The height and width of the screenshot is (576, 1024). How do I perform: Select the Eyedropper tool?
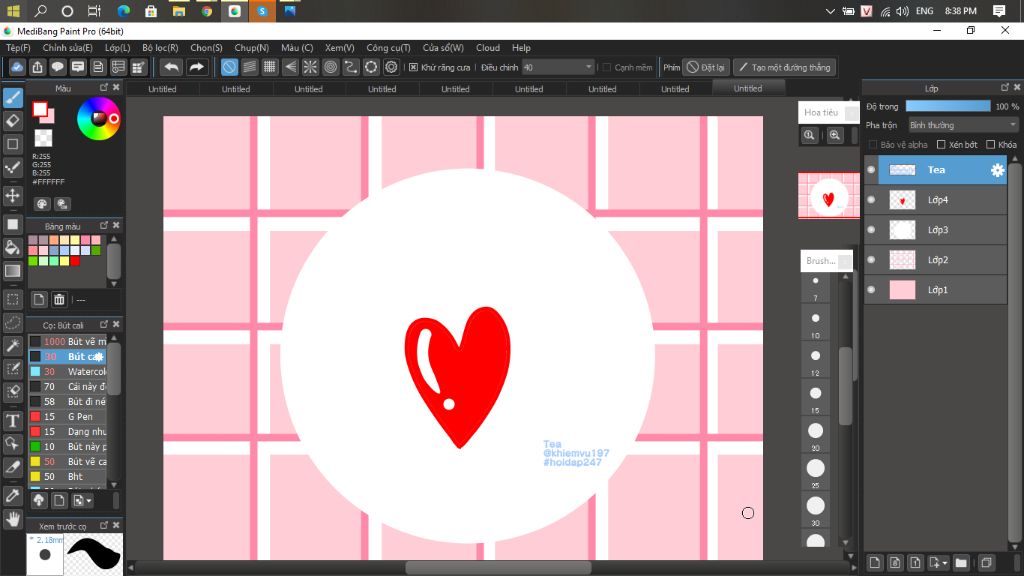click(x=12, y=496)
